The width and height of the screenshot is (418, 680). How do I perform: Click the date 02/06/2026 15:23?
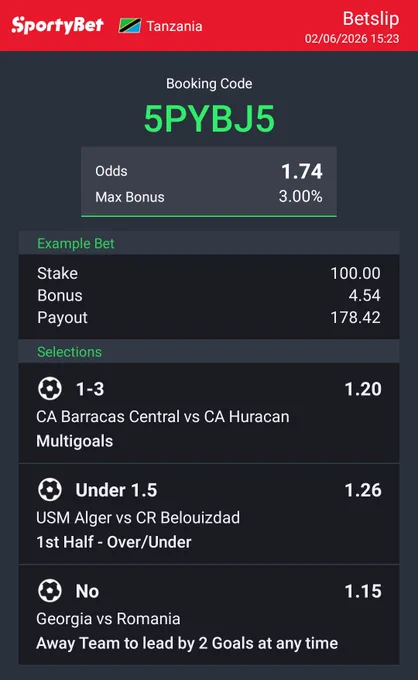(x=352, y=39)
